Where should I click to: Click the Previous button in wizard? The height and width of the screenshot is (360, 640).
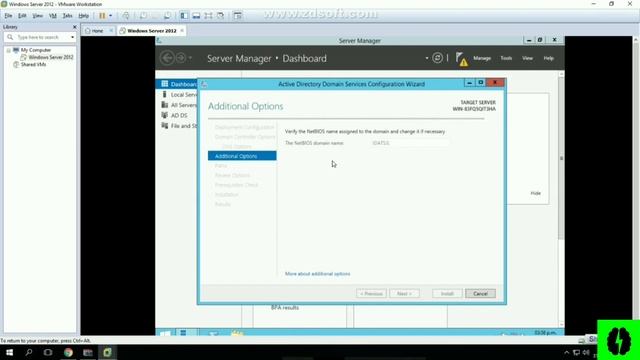pos(371,293)
